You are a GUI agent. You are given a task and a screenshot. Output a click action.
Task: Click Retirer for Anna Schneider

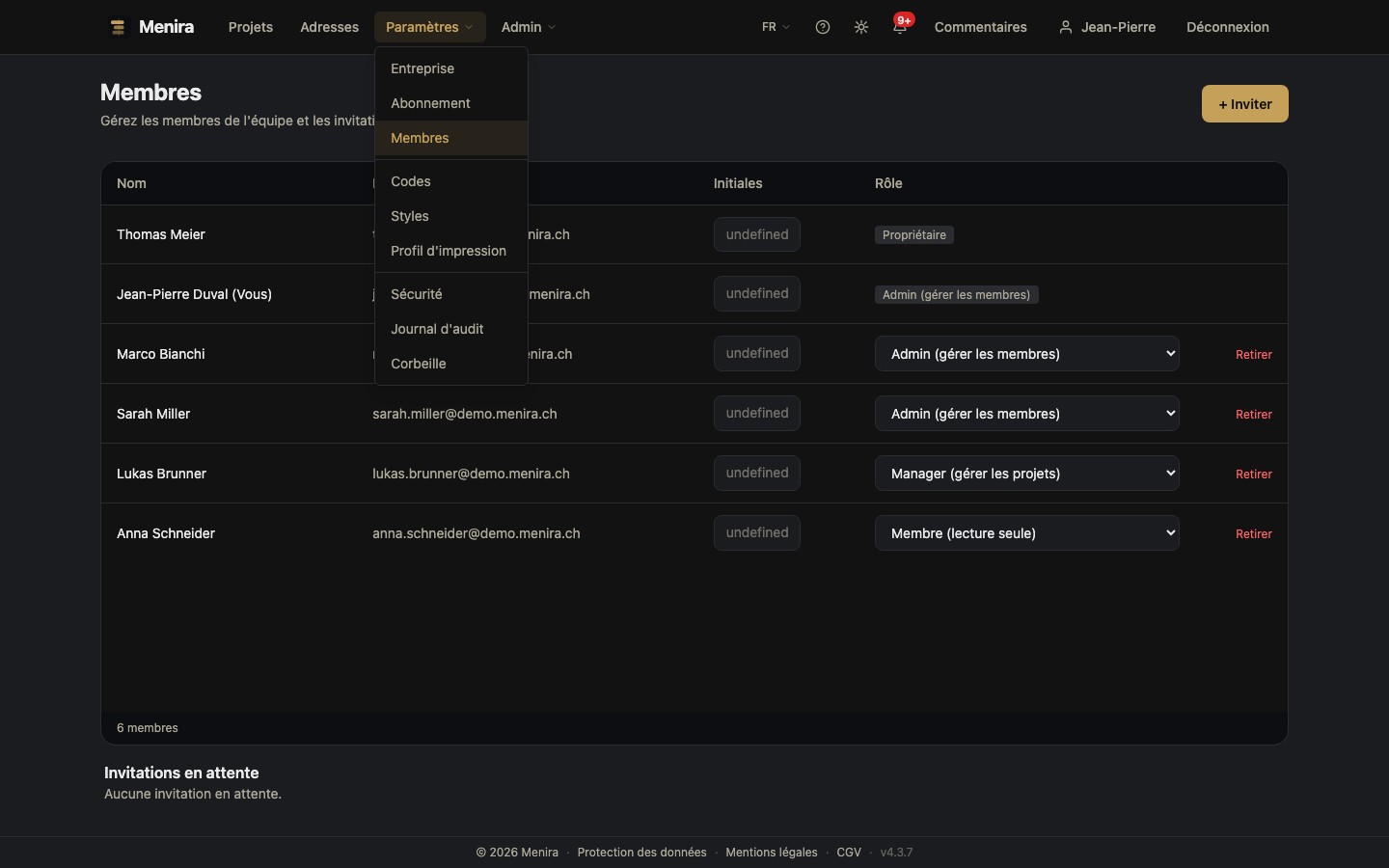point(1253,534)
